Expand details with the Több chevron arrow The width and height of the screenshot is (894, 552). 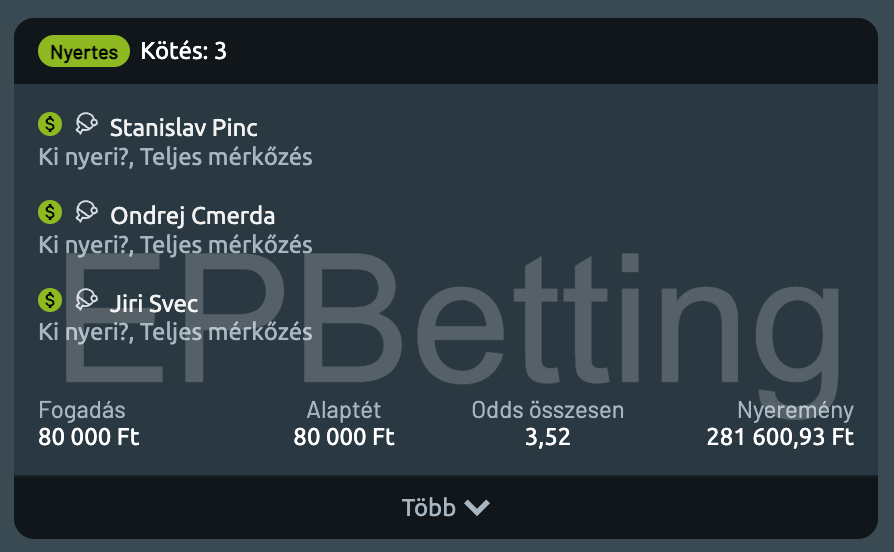tap(477, 508)
